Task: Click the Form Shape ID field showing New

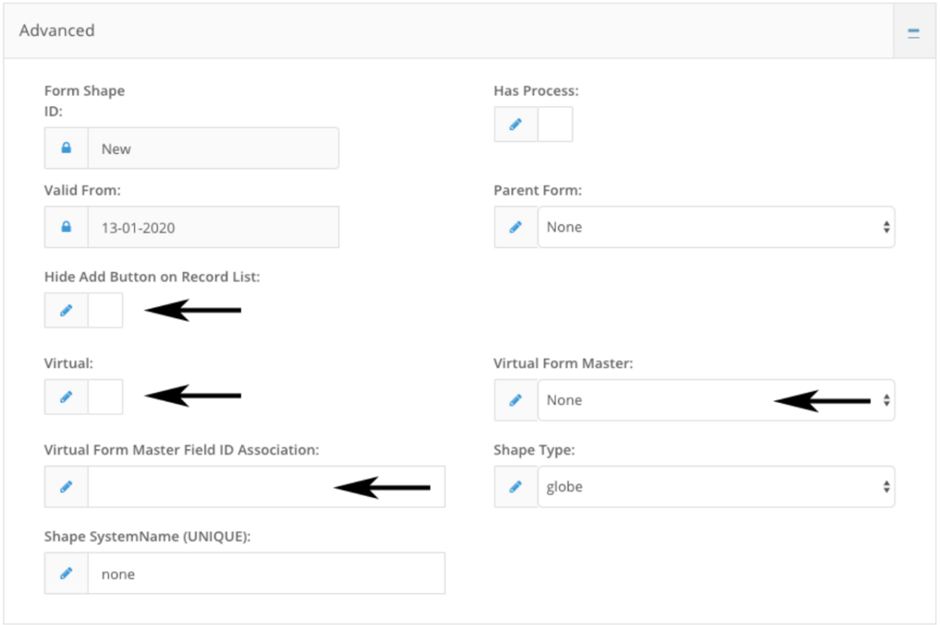Action: pos(213,148)
